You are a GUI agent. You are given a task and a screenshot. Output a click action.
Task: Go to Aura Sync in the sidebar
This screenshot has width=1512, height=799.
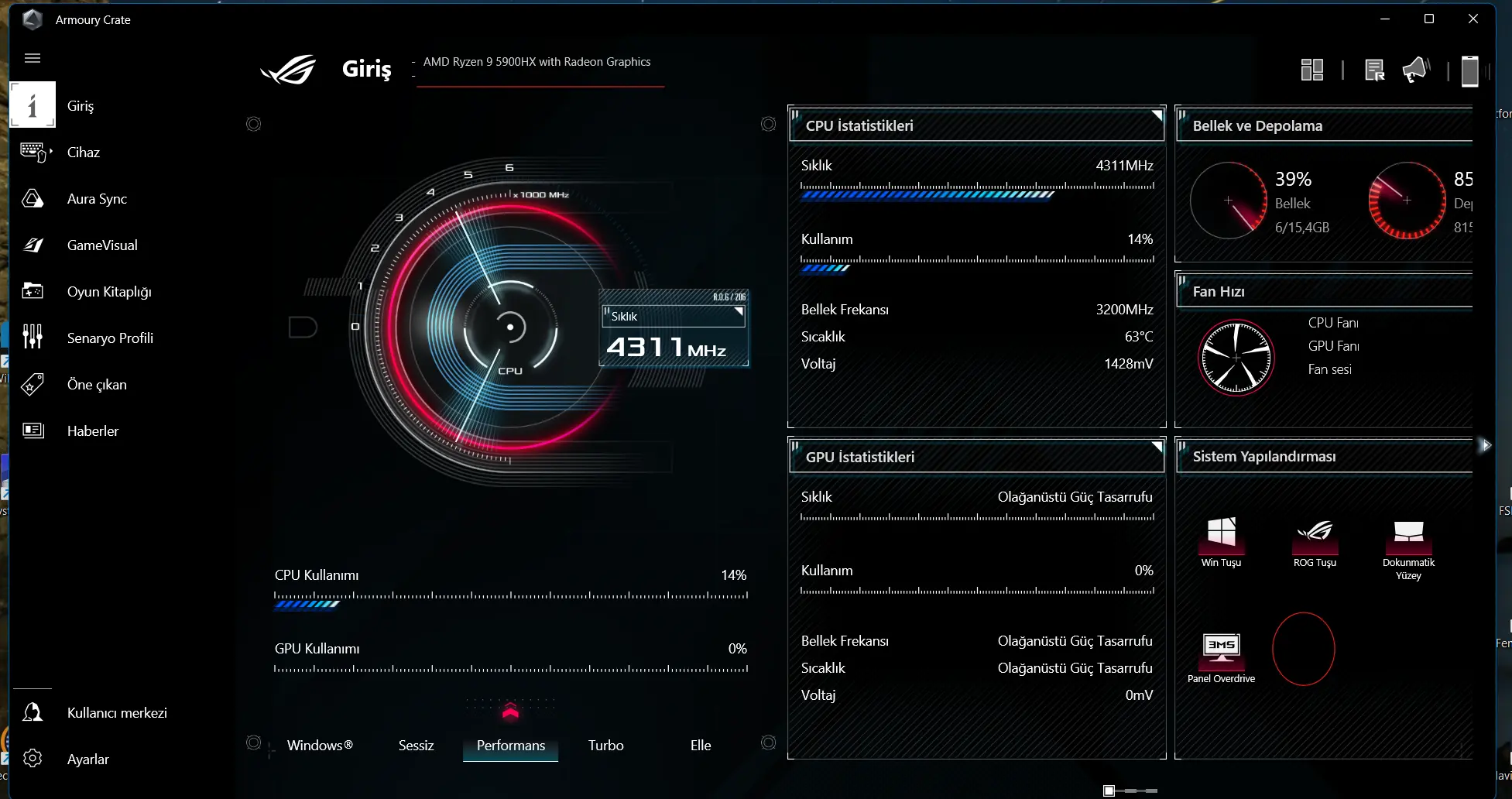[x=97, y=199]
